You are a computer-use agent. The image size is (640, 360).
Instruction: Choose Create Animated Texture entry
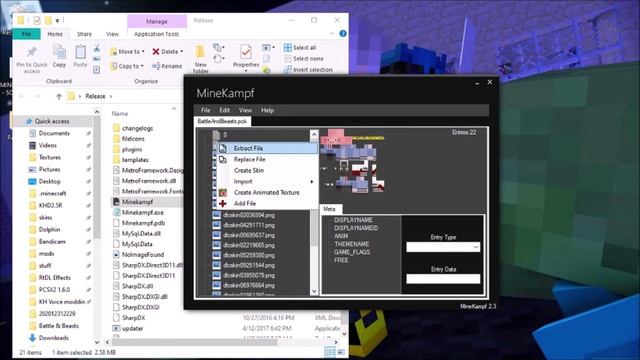tap(267, 192)
